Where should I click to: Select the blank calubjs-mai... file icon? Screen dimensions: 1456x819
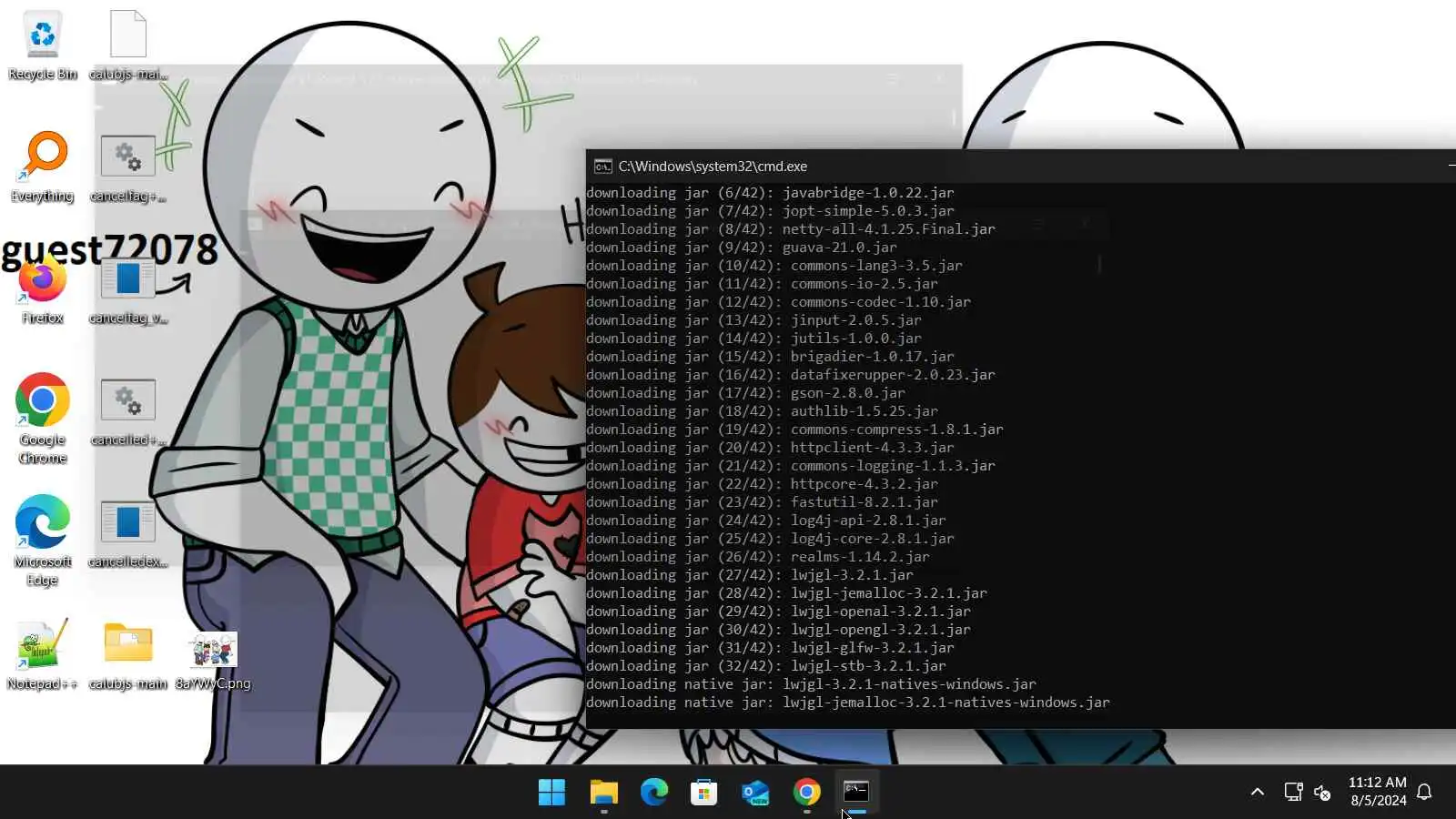click(x=128, y=45)
